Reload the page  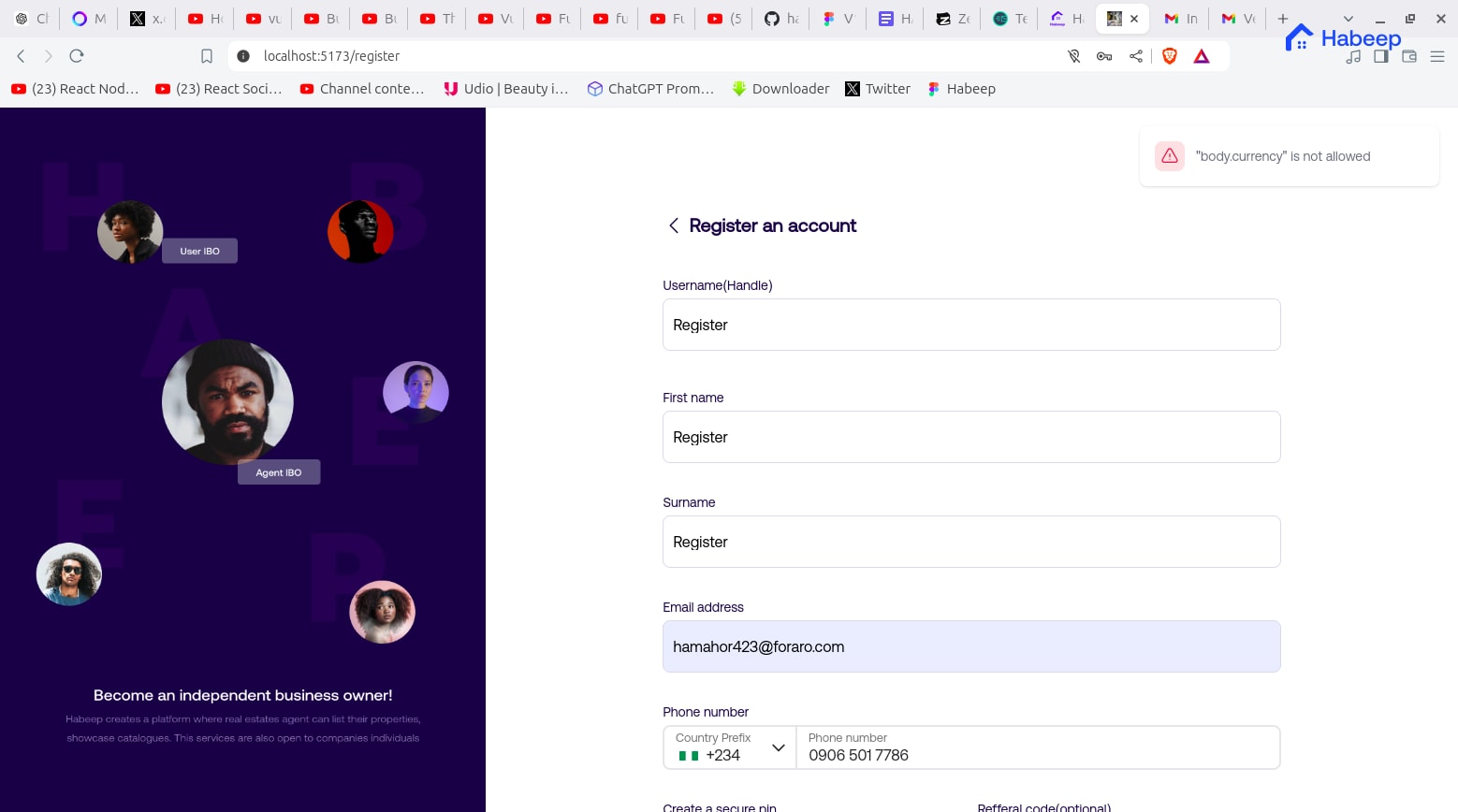pyautogui.click(x=77, y=56)
